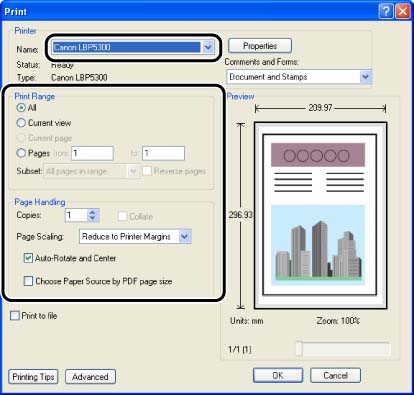Open Comments and Forms dropdown
414x395 pixels.
[366, 77]
